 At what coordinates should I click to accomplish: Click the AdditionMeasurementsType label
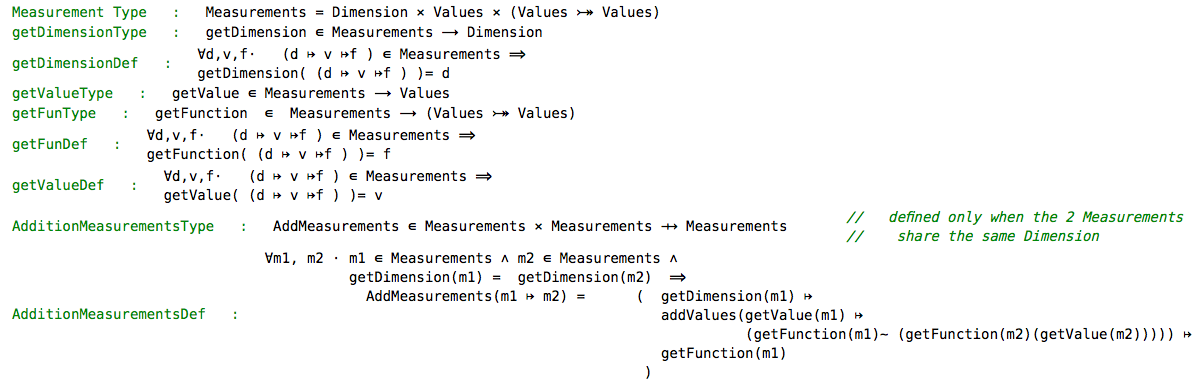click(113, 226)
